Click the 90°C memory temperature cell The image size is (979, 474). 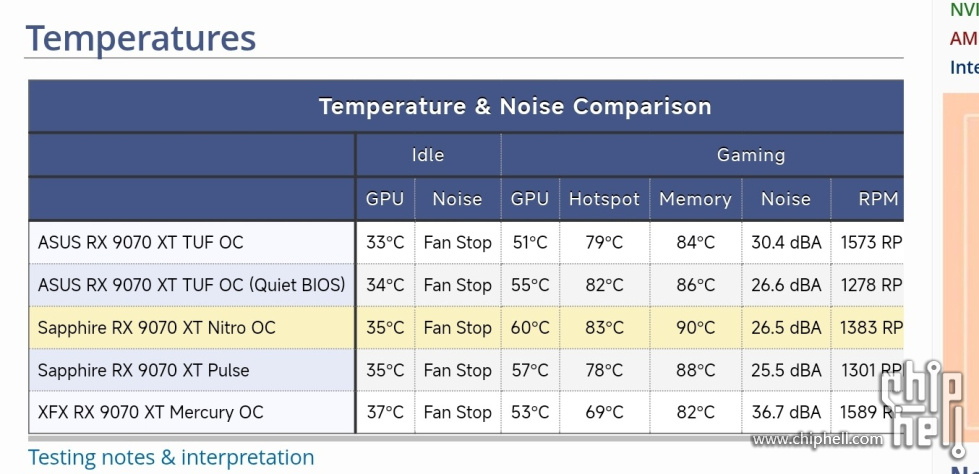point(696,327)
